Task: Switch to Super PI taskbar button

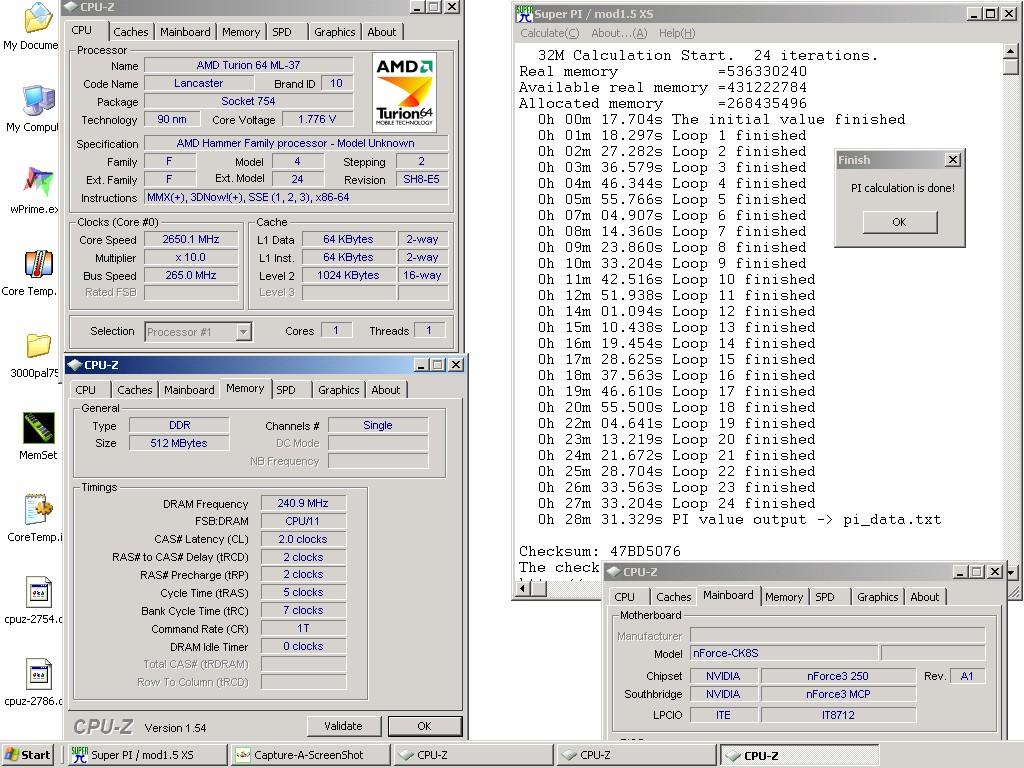Action: coord(147,755)
